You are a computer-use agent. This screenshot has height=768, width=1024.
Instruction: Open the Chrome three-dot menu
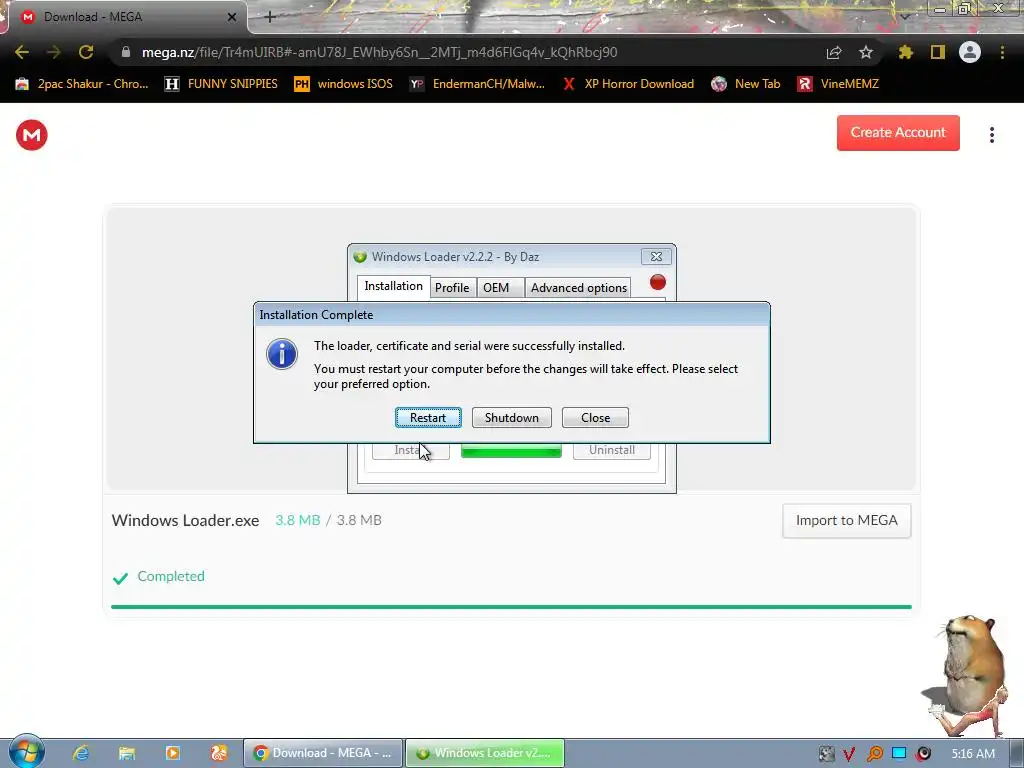coord(1002,52)
